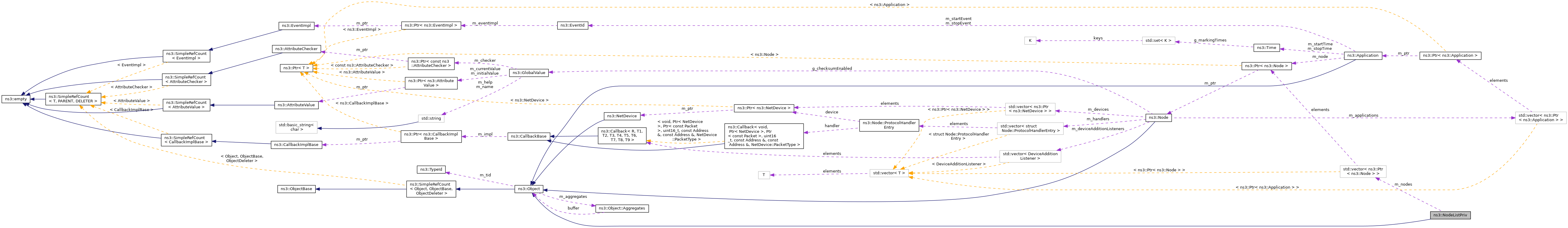Open std::vector< struct Node::ProtocolHandlerEntry > node

pyautogui.click(x=1030, y=129)
